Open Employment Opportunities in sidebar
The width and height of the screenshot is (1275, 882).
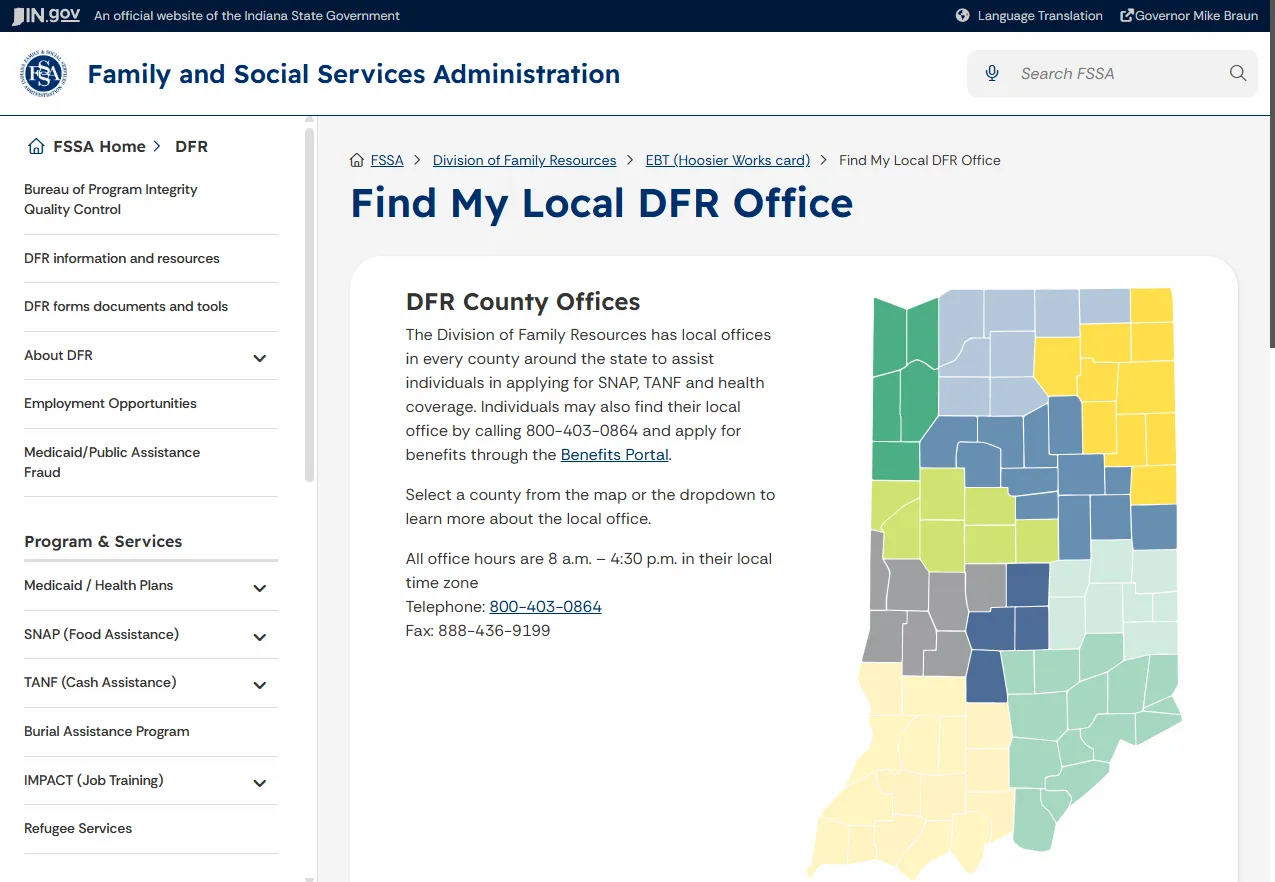pos(110,403)
